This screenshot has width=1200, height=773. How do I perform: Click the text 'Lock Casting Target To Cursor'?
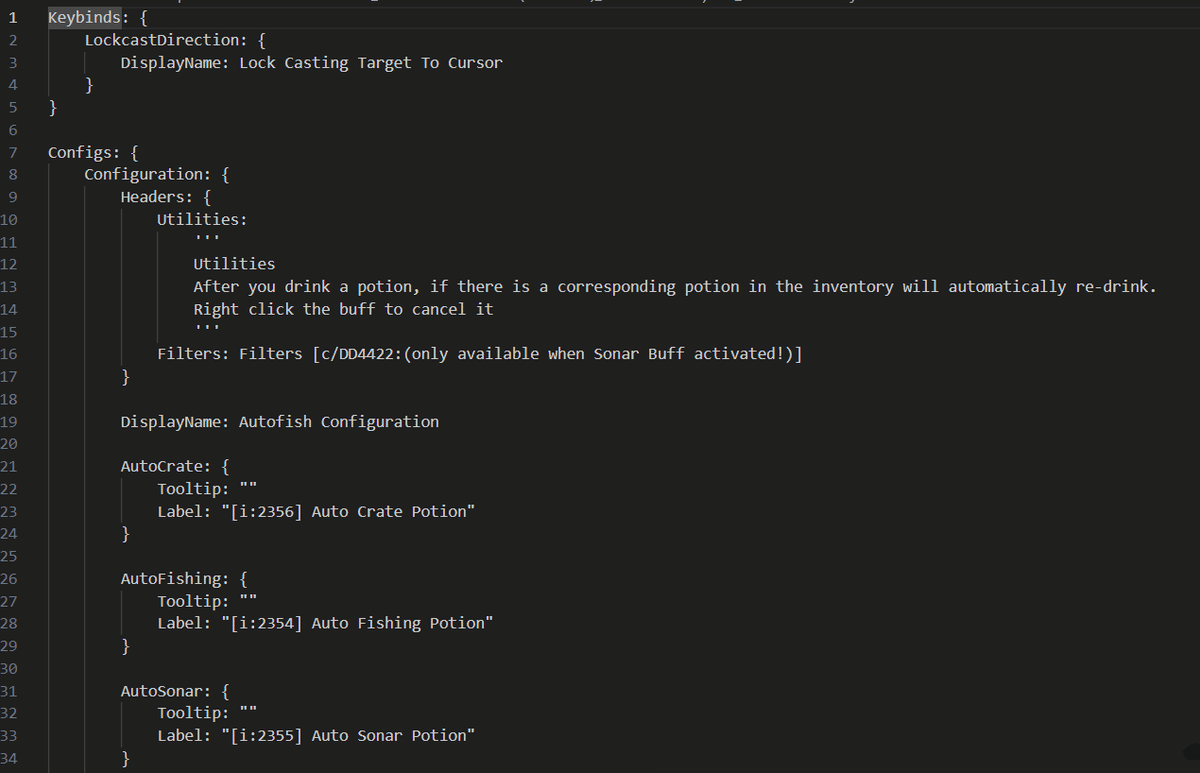coord(370,63)
